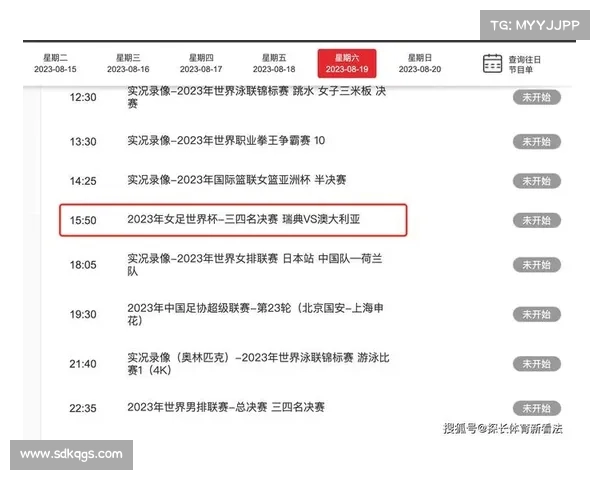Open the program 实况录像-2023年世界泳联锦标赛 跳水 女子三米板

257,97
